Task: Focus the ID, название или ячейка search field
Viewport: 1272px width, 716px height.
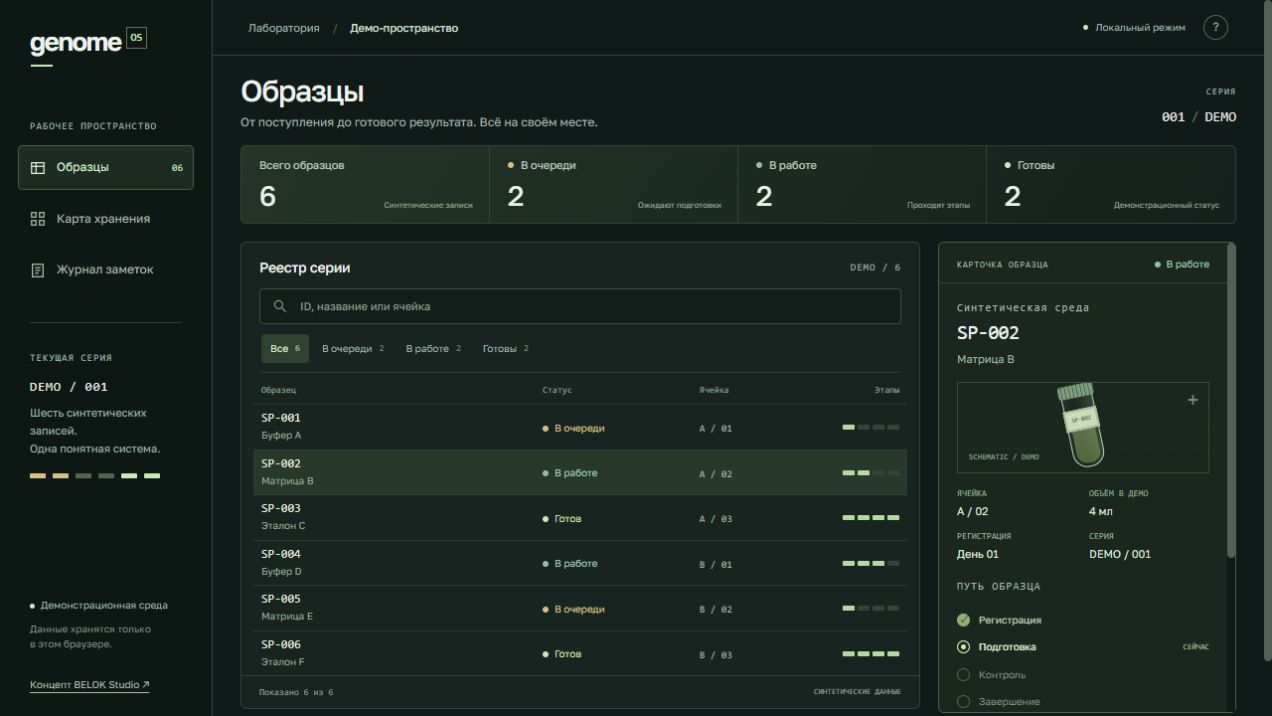Action: pyautogui.click(x=580, y=306)
